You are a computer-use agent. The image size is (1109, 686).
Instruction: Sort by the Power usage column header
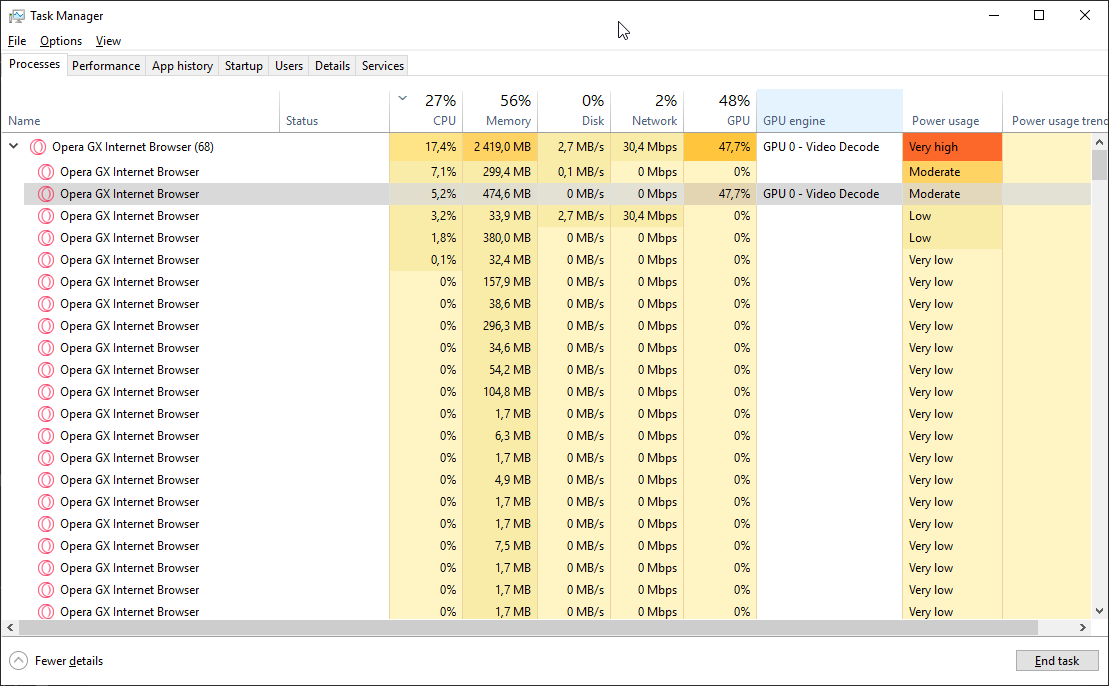point(953,111)
